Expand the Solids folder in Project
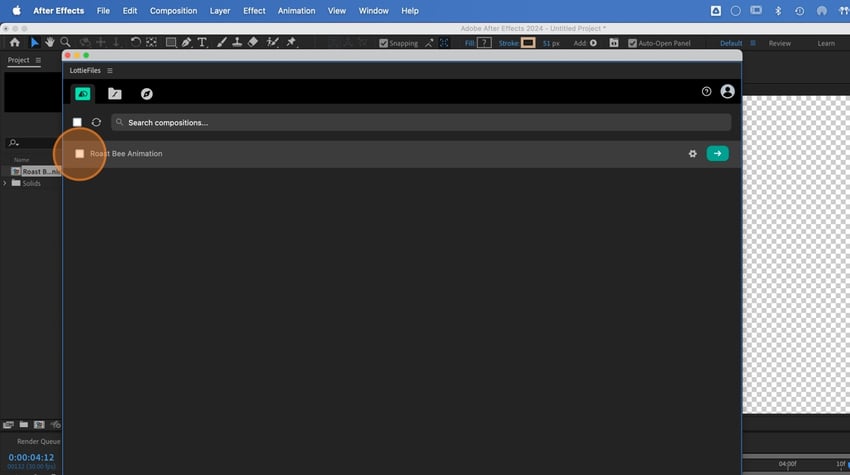Image resolution: width=850 pixels, height=475 pixels. click(5, 183)
